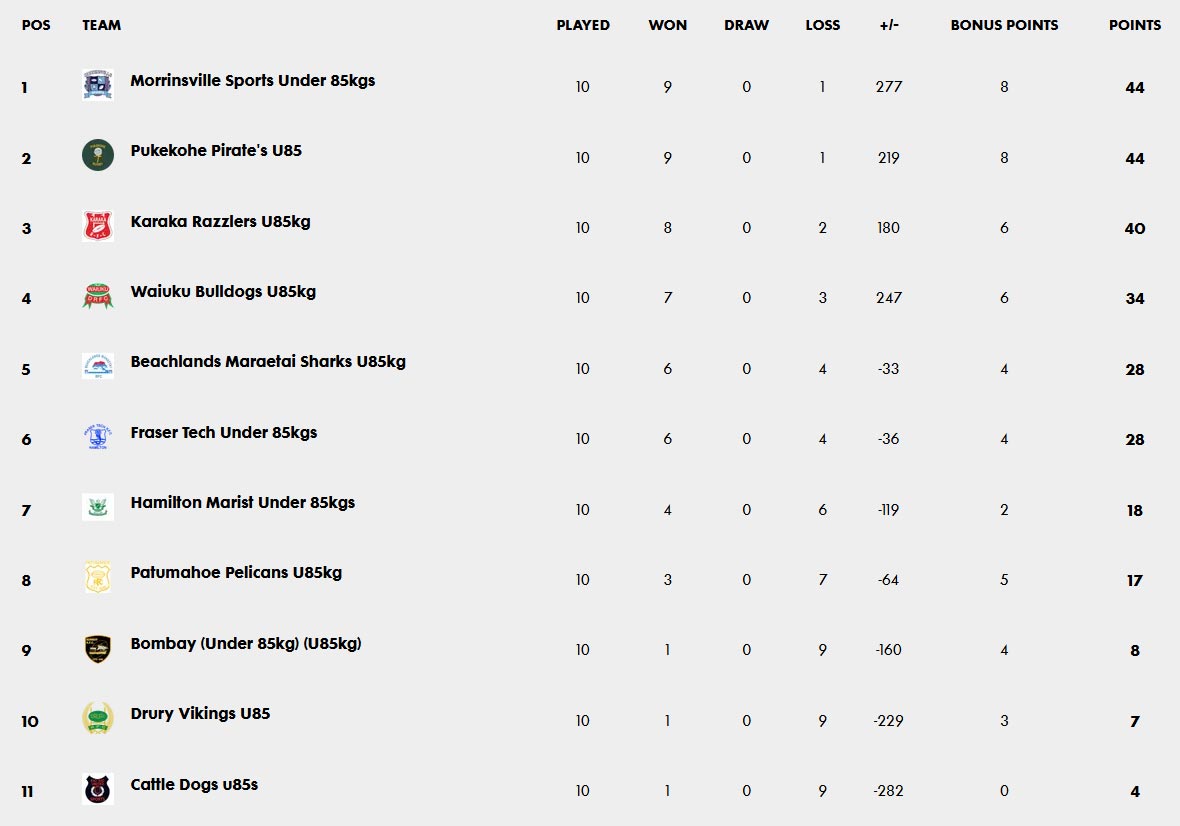Click the BONUS POINTS column header
Screen dimensions: 1180x826
[x=1004, y=25]
